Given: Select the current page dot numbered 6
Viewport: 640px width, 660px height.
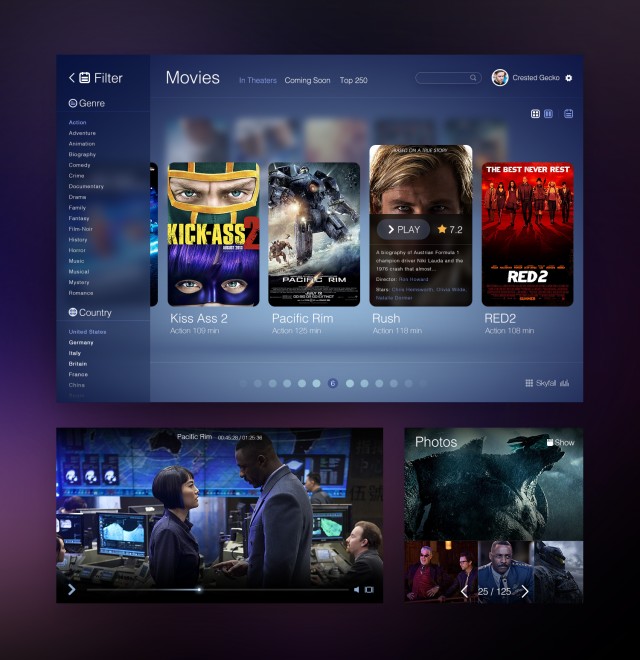Looking at the screenshot, I should click(333, 383).
